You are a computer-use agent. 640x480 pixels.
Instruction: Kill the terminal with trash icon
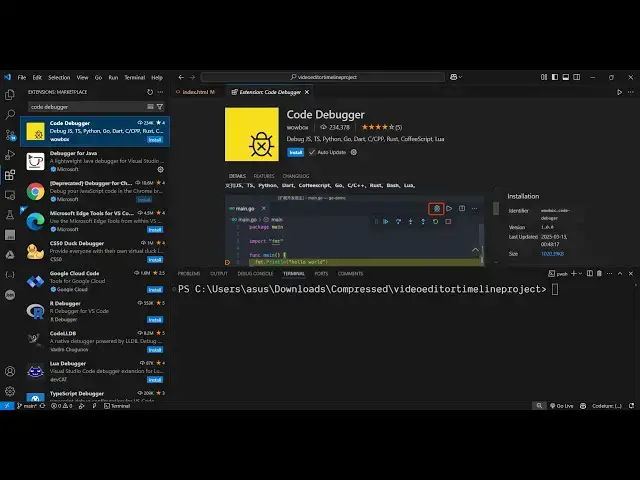pos(599,273)
